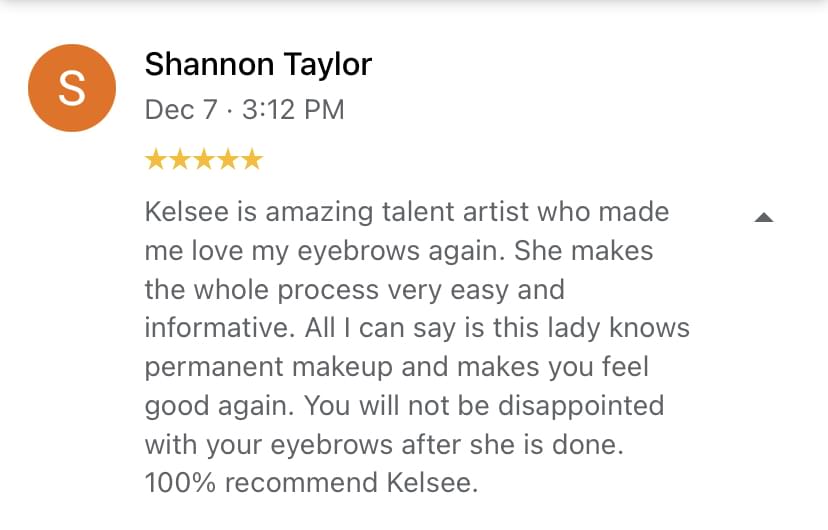828x530 pixels.
Task: Select the fifth yellow rating star
Action: click(252, 159)
